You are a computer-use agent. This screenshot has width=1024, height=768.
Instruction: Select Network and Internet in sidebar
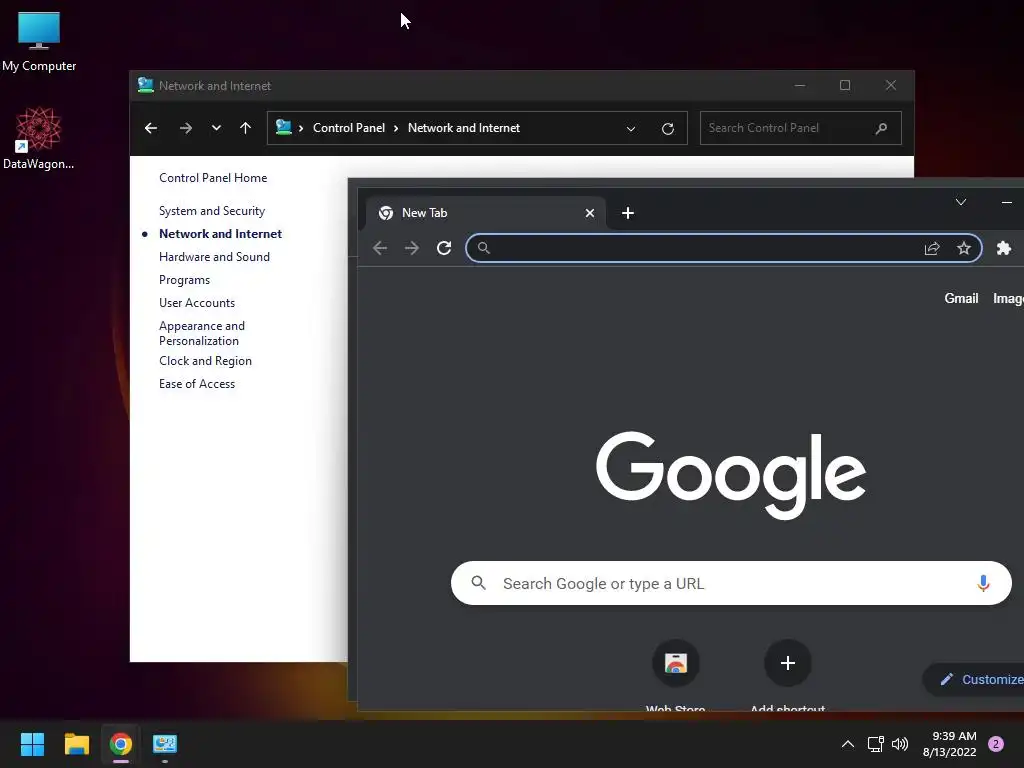(220, 234)
